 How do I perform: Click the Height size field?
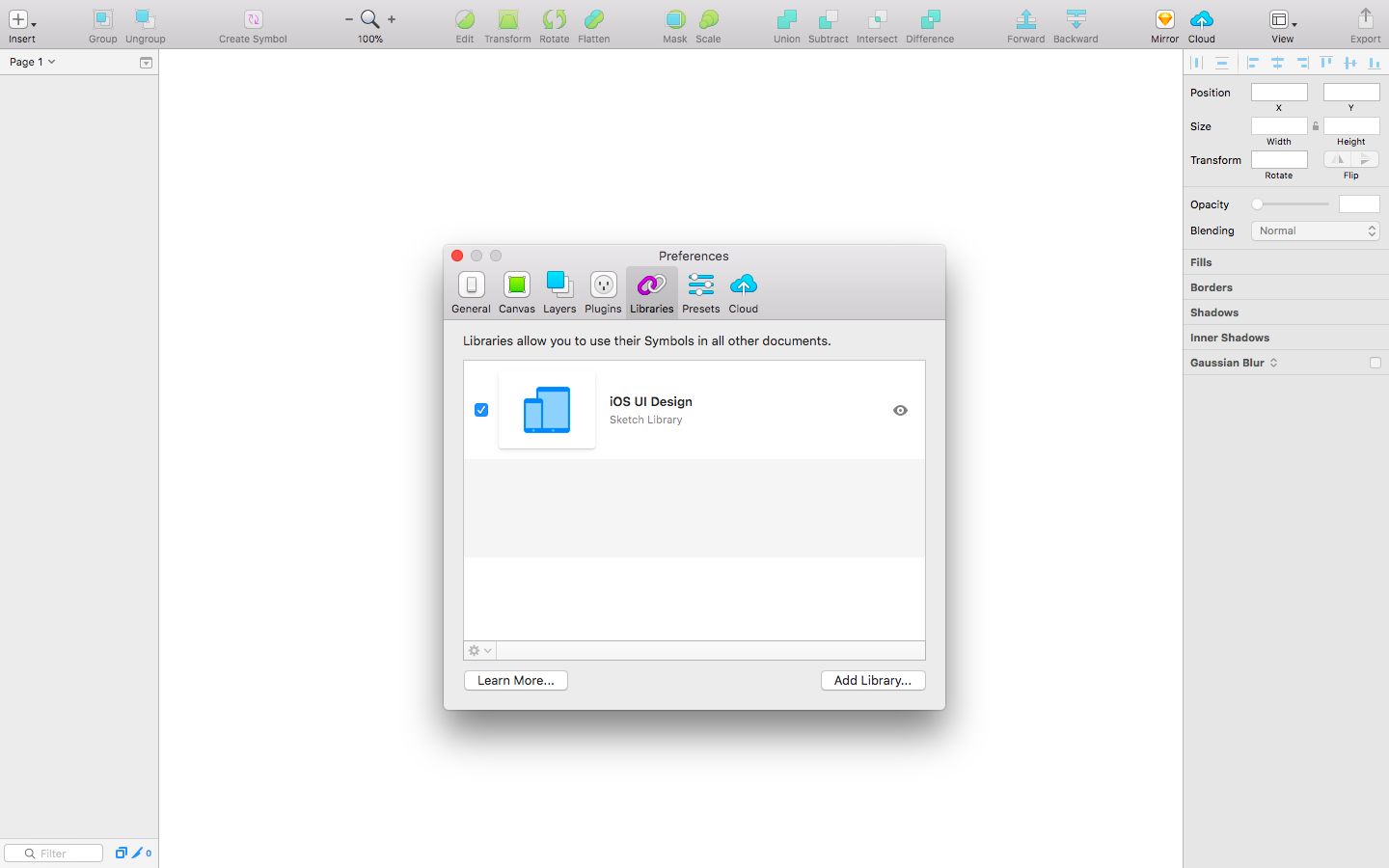click(x=1351, y=126)
